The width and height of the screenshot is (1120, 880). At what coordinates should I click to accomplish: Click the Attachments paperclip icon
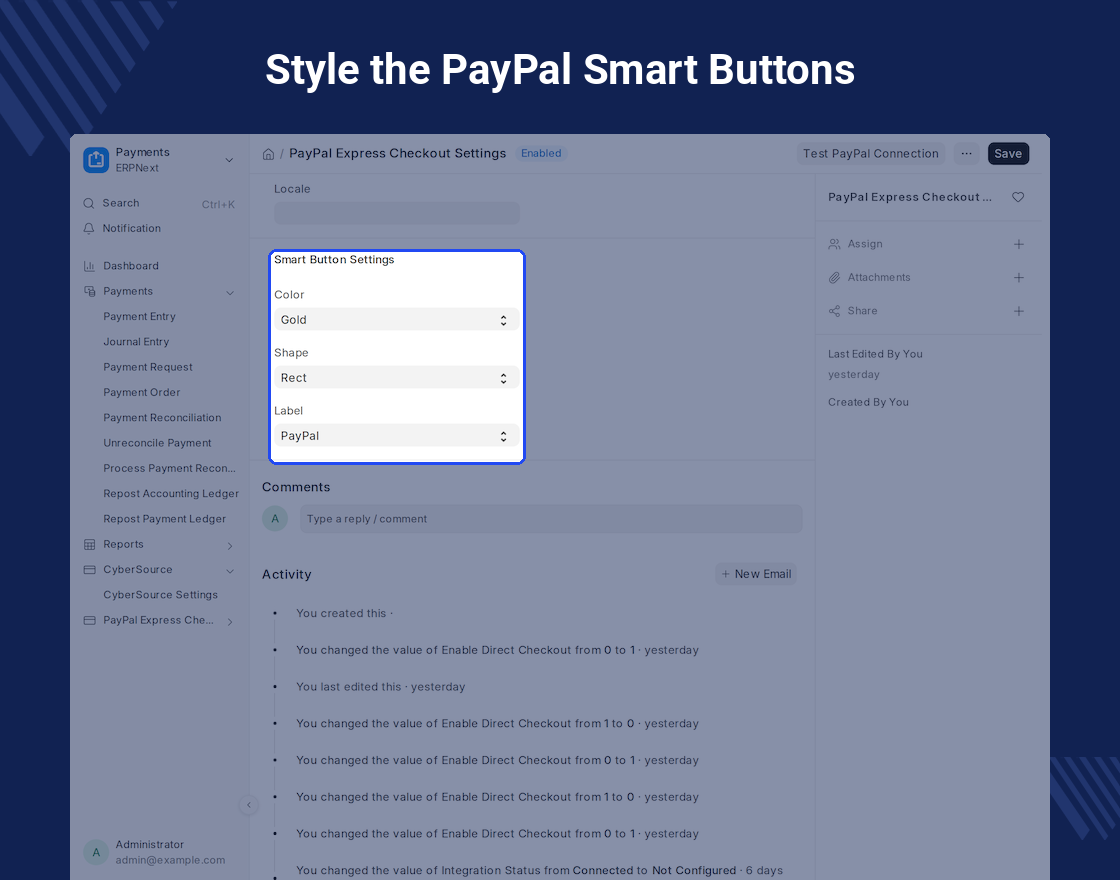(x=834, y=277)
